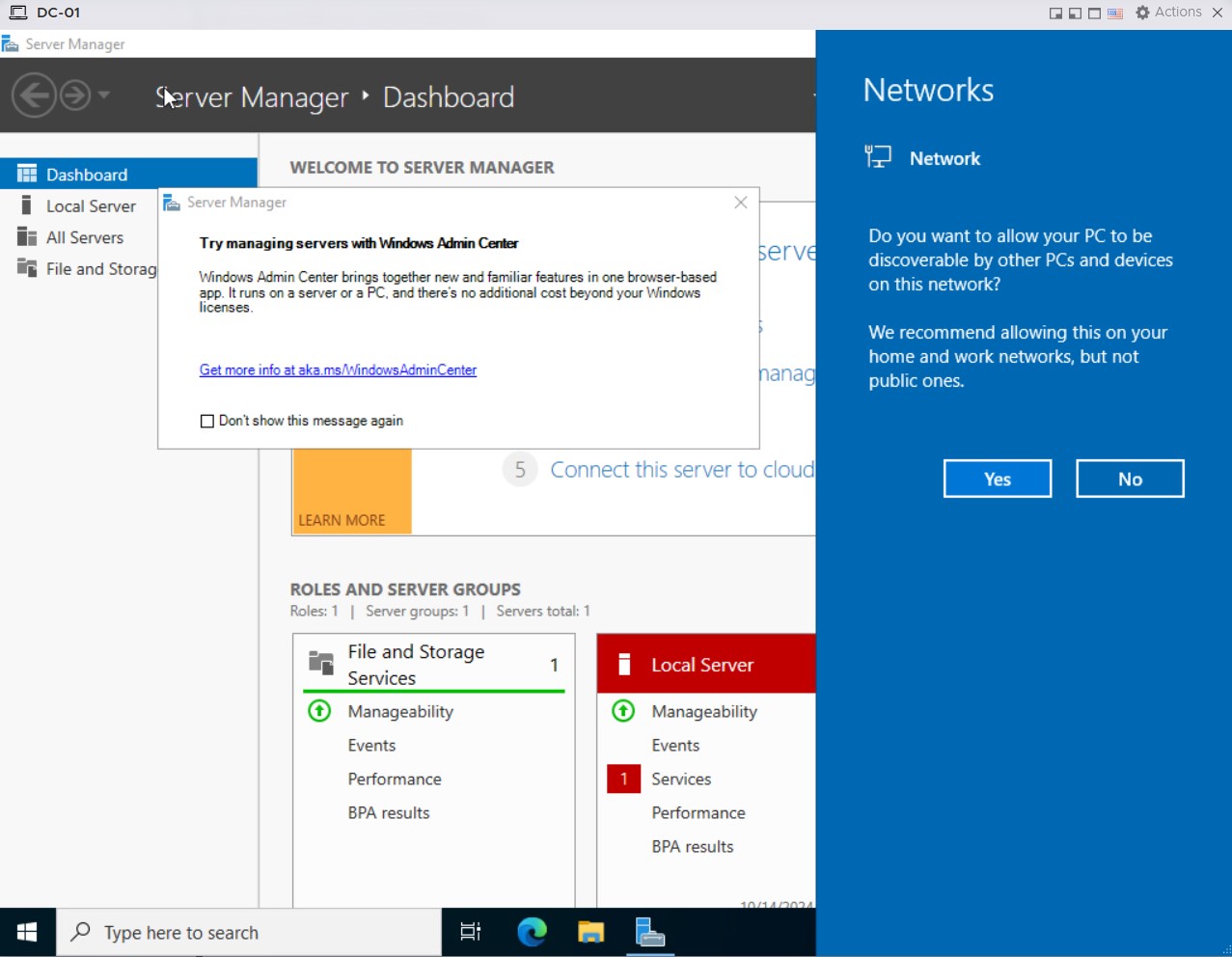Click the Task View taskbar icon
Image resolution: width=1232 pixels, height=957 pixels.
pyautogui.click(x=471, y=932)
